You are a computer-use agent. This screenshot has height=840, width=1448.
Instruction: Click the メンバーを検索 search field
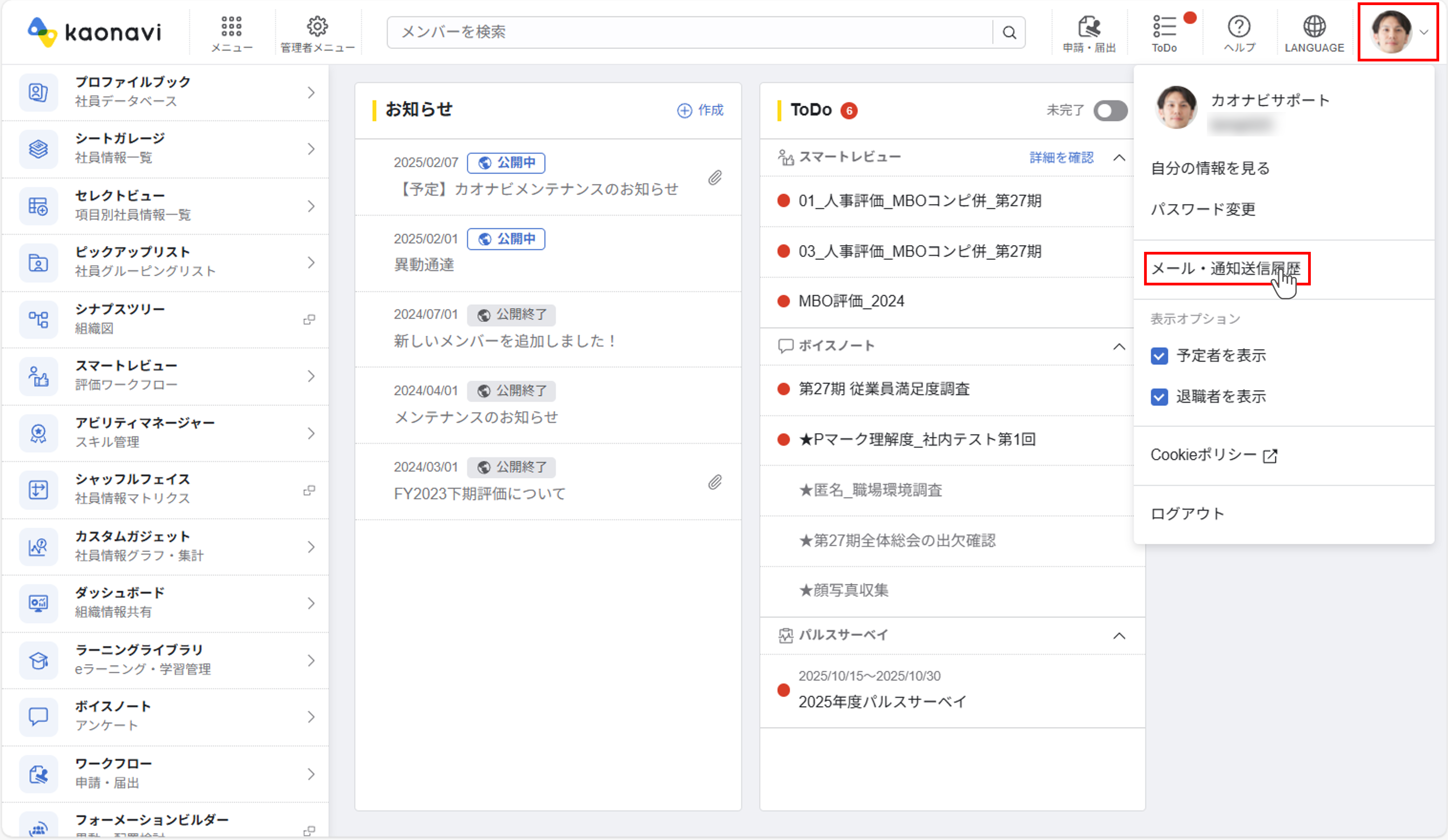(689, 33)
